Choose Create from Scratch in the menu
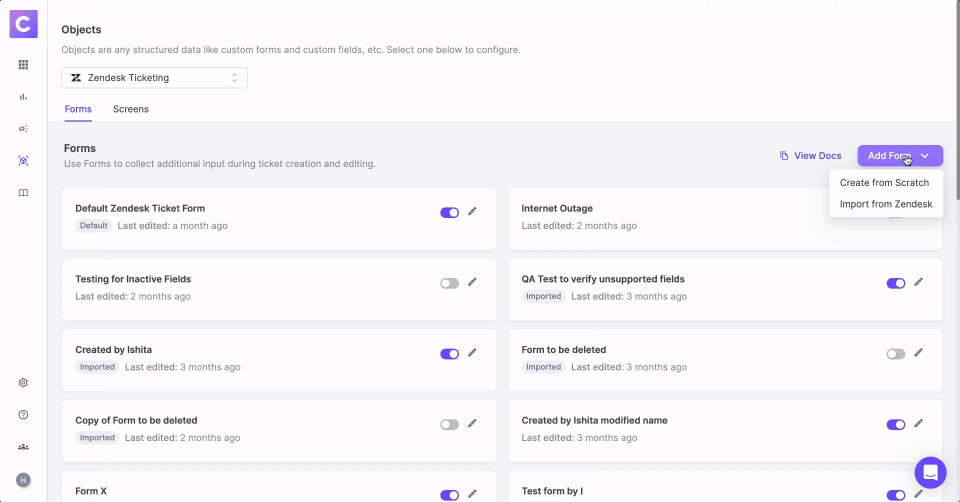960x502 pixels. pyautogui.click(x=884, y=183)
